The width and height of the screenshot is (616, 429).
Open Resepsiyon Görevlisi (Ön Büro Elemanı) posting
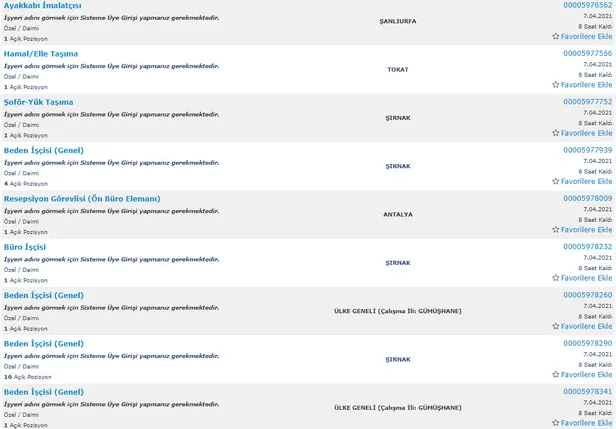tap(82, 199)
